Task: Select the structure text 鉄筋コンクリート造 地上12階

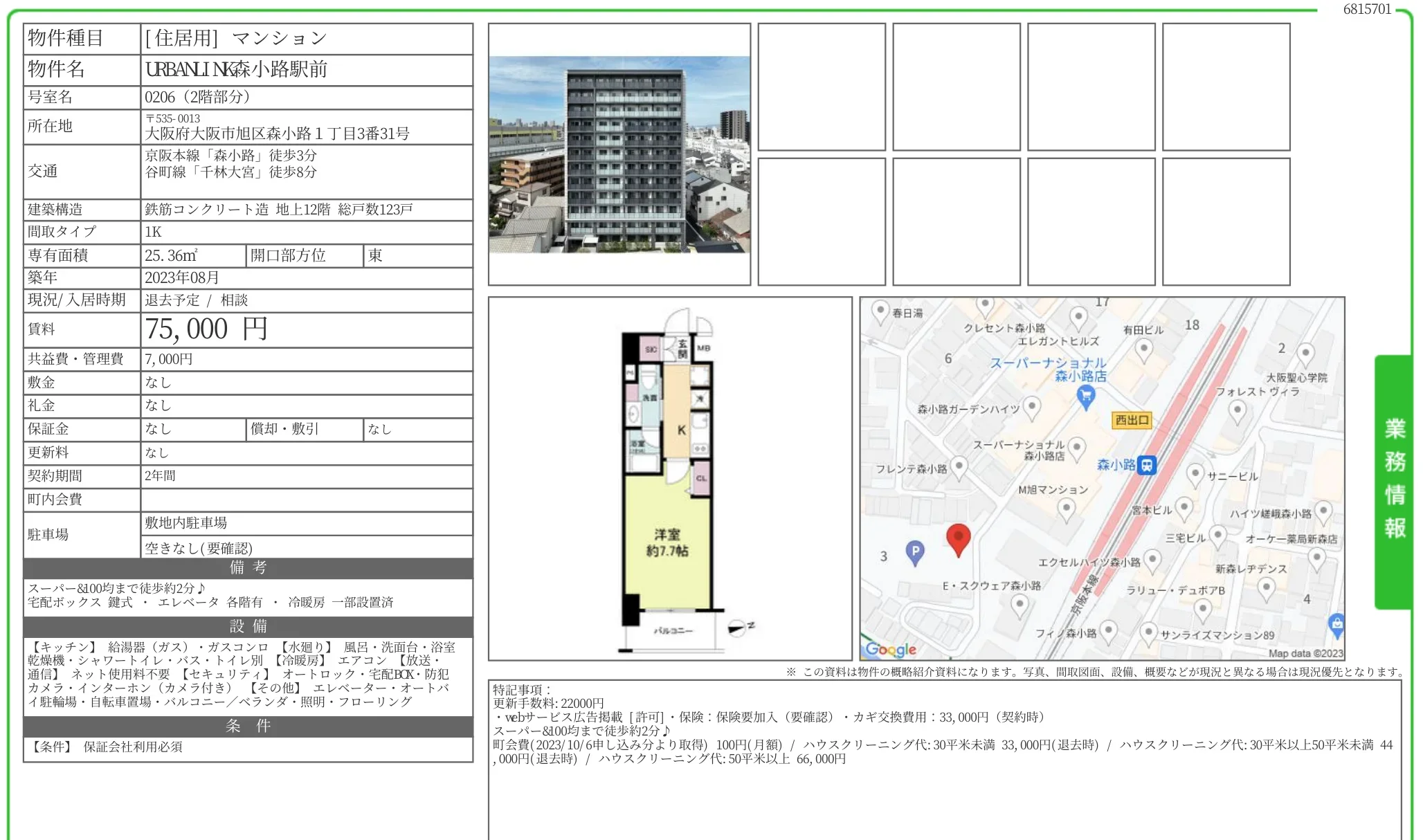Action: pos(237,209)
